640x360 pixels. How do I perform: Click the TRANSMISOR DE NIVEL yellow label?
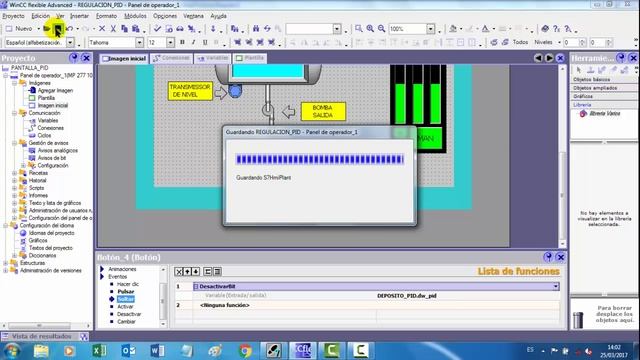(x=190, y=91)
